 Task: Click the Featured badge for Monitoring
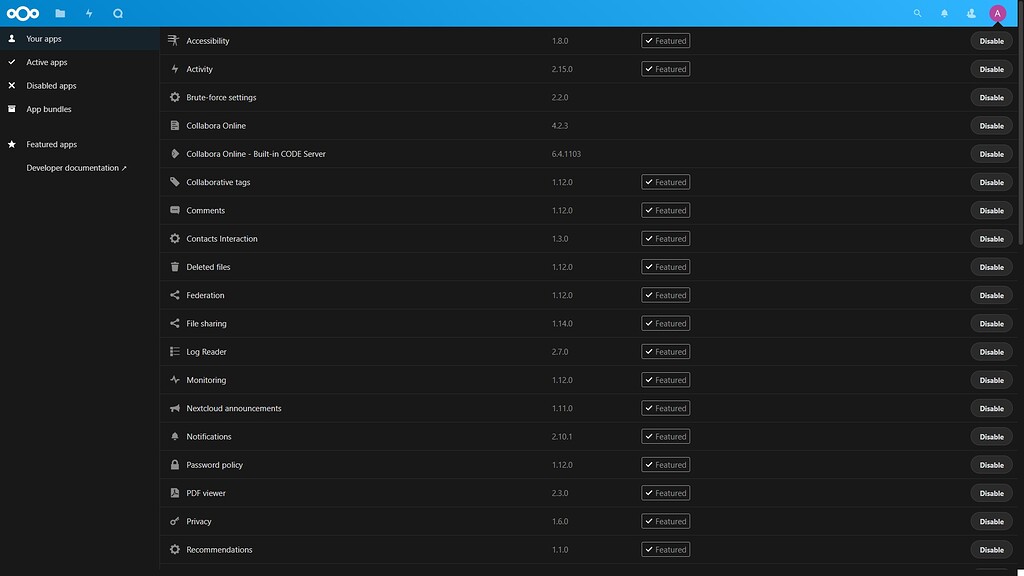[x=665, y=380]
